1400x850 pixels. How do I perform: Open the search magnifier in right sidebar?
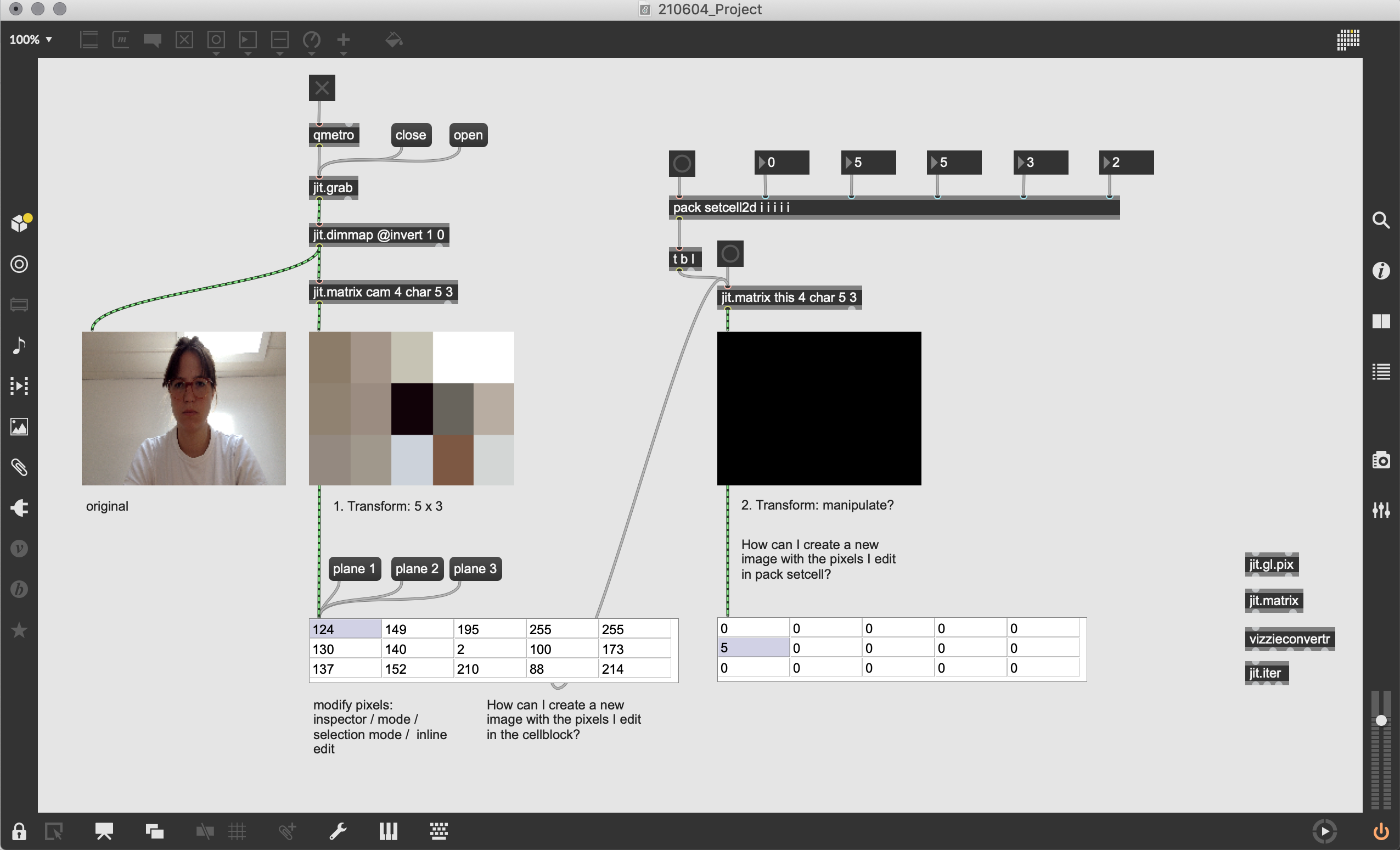click(x=1381, y=220)
